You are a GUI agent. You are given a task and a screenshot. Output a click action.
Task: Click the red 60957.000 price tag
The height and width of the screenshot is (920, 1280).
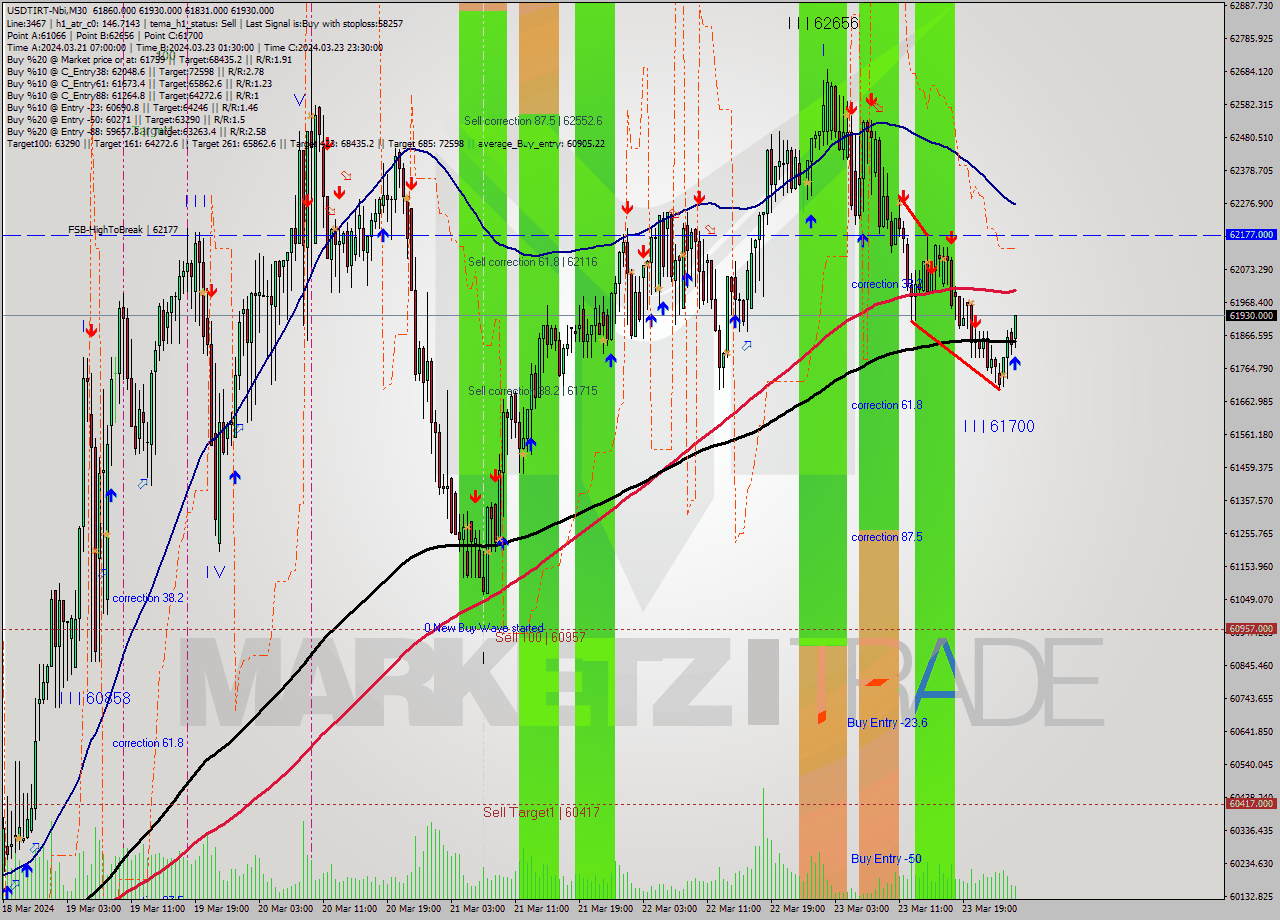point(1250,629)
